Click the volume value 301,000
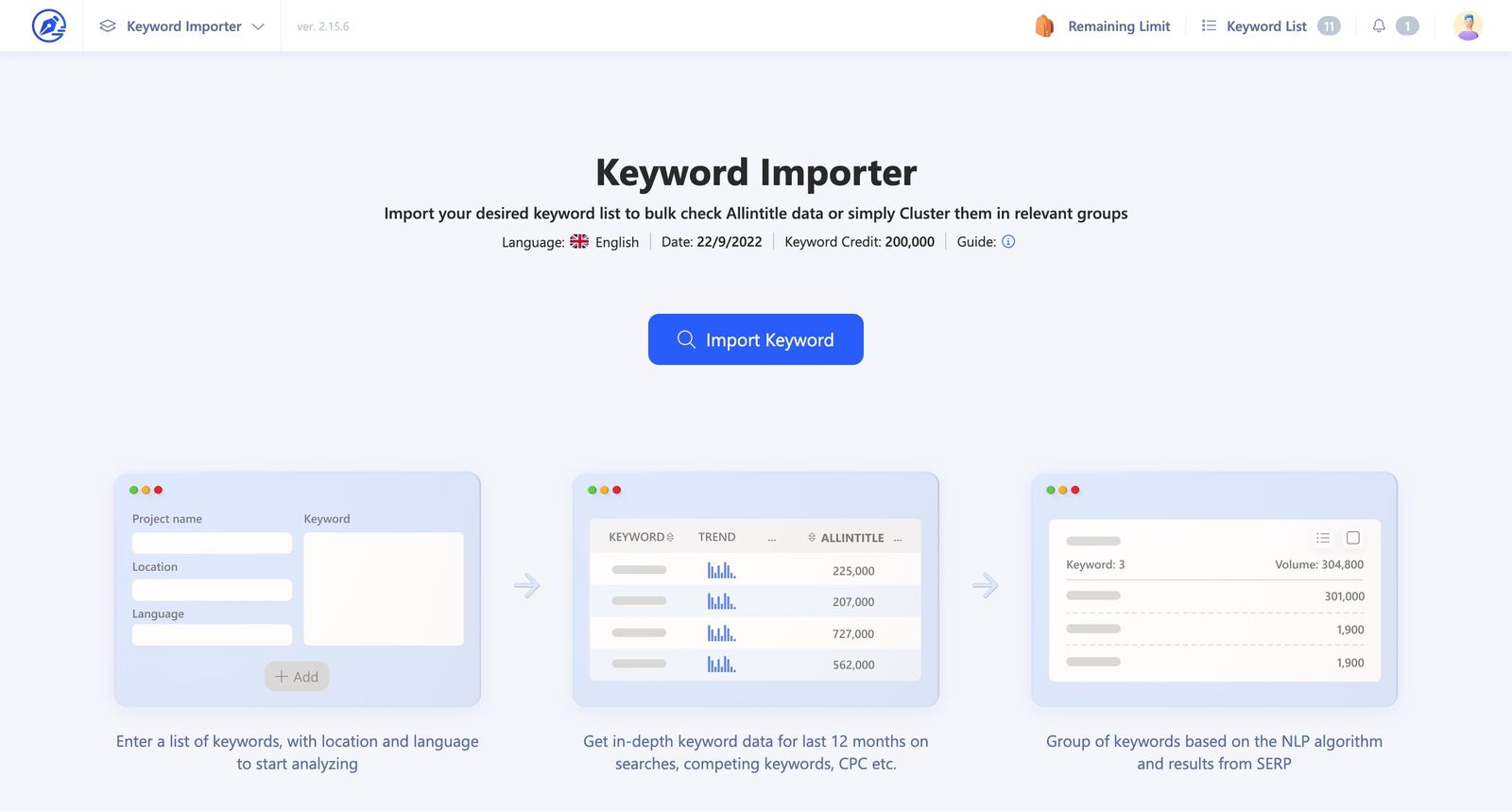 [1345, 596]
